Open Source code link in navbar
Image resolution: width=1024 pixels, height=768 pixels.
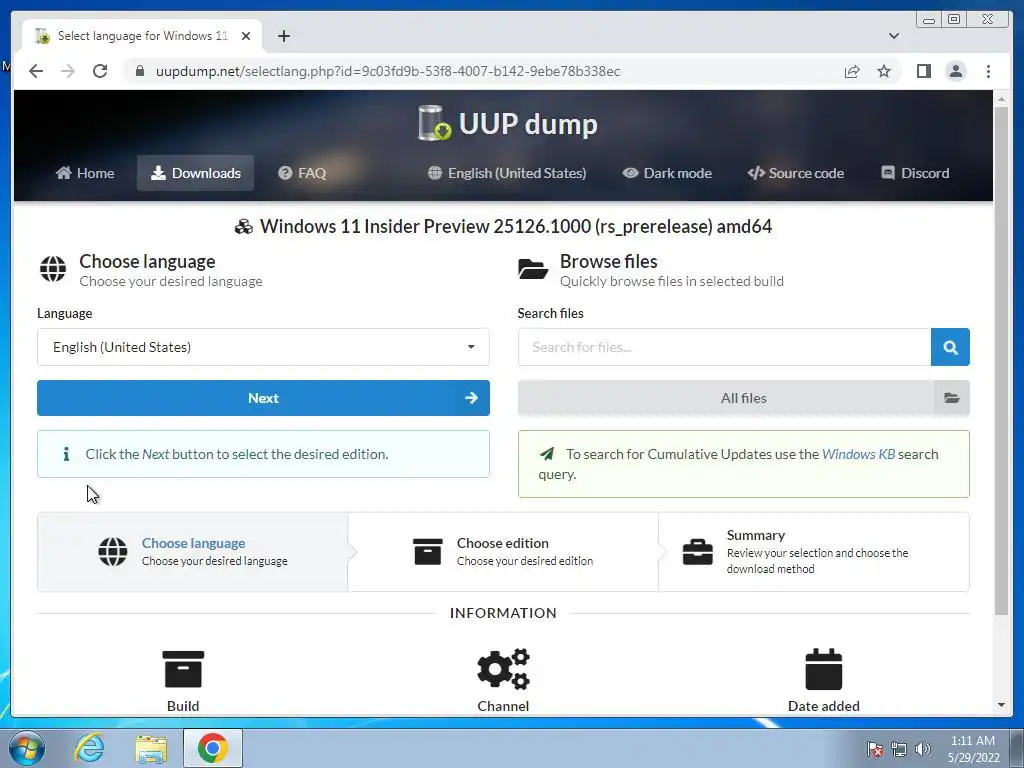(795, 173)
